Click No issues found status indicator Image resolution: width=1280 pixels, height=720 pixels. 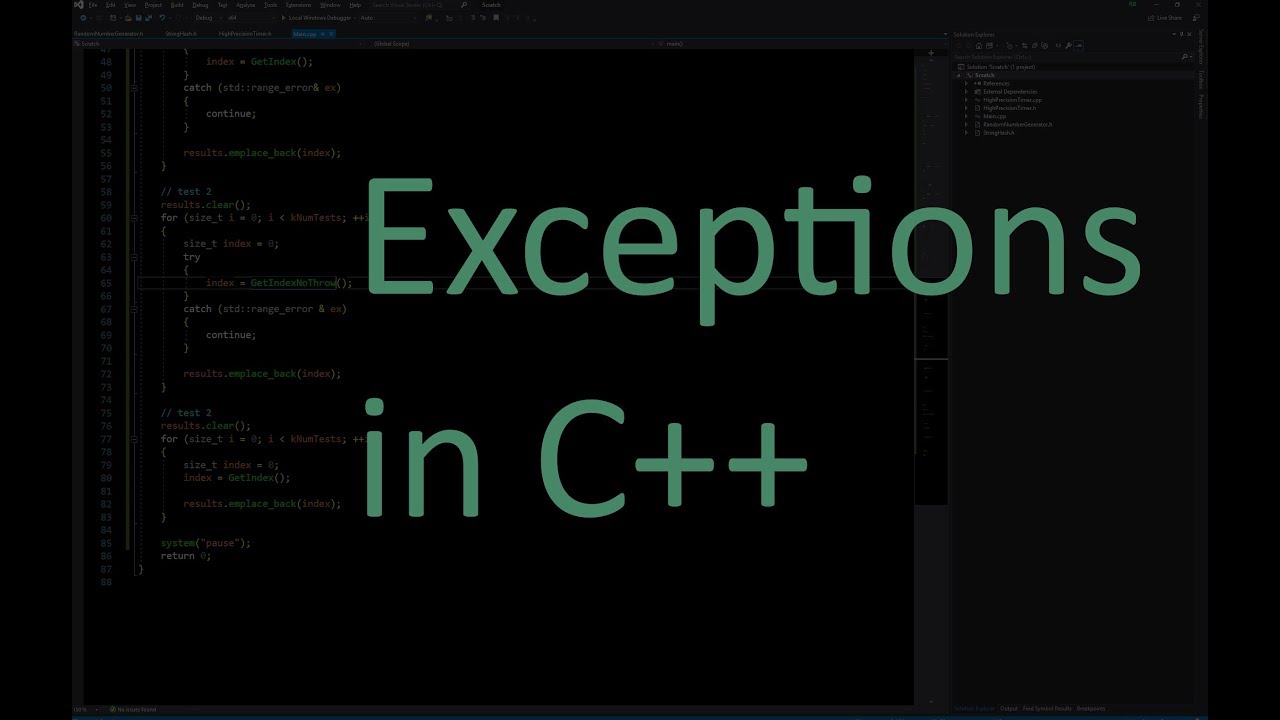[x=133, y=709]
